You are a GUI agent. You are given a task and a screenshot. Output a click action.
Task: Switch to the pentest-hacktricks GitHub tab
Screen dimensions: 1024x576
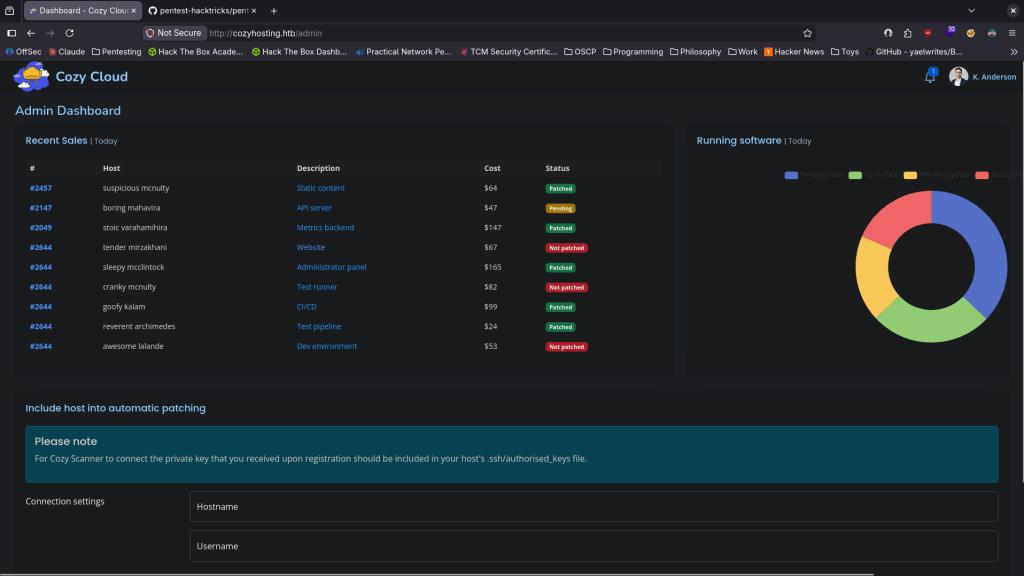pyautogui.click(x=201, y=10)
